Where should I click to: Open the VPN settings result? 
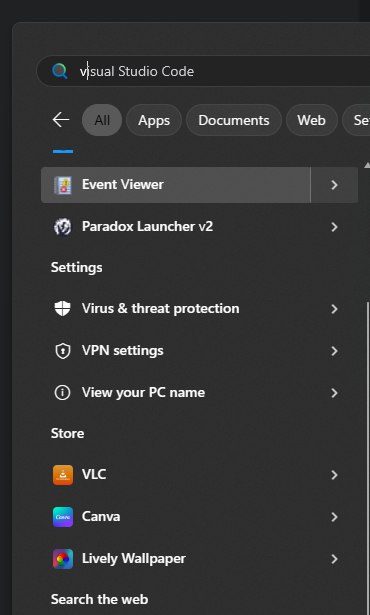[199, 351]
